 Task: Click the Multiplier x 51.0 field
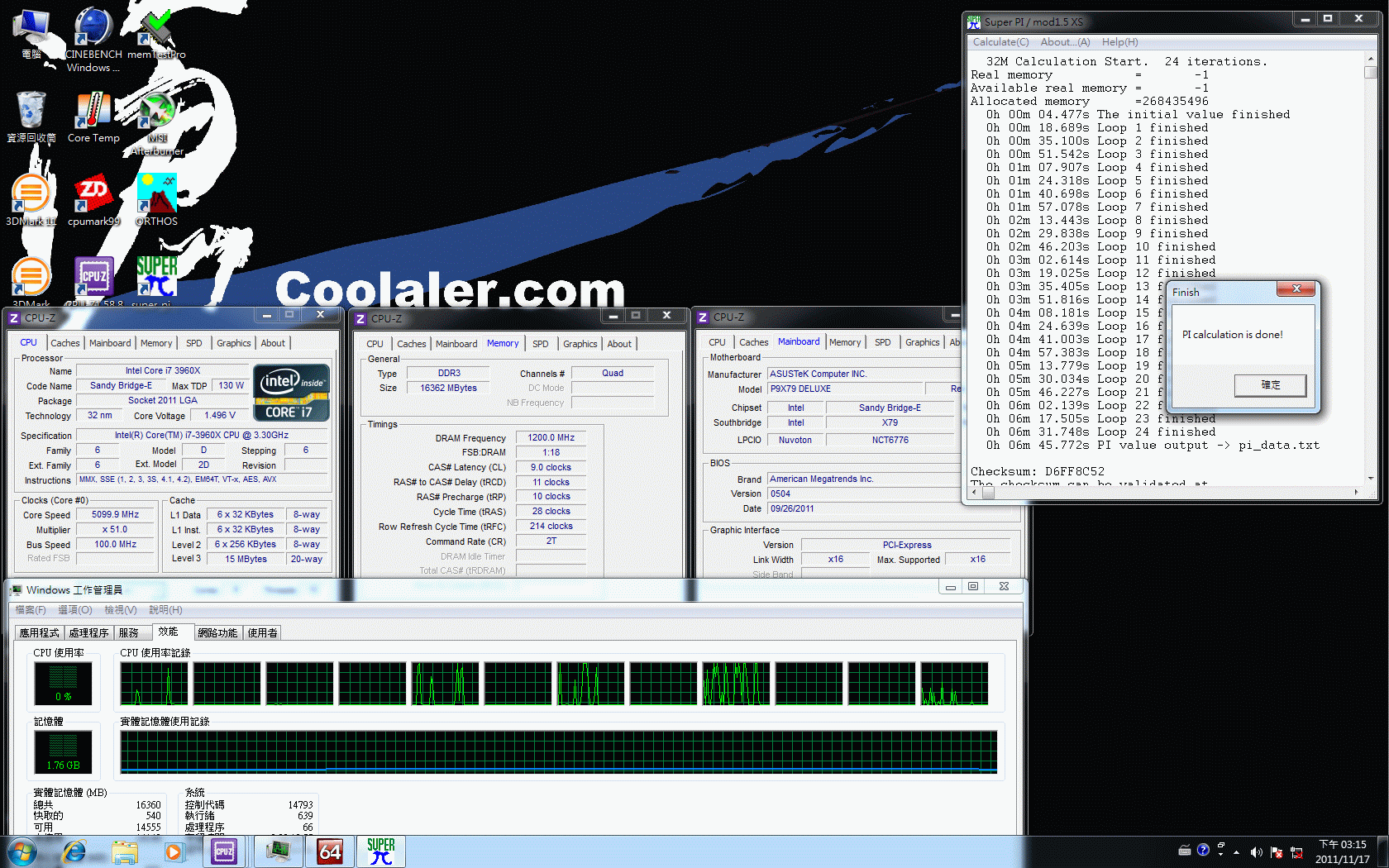116,529
